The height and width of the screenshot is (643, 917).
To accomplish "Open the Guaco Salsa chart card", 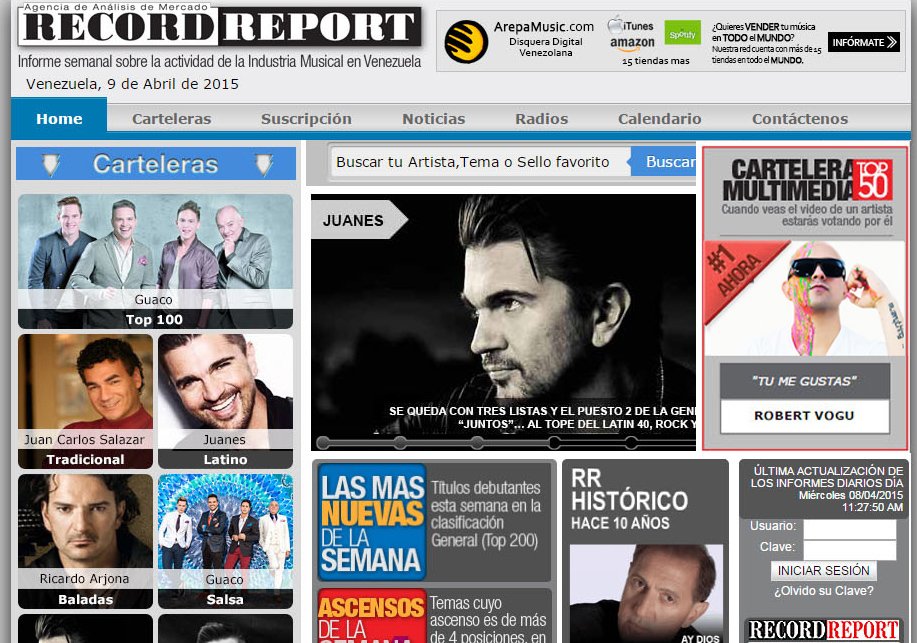I will (225, 541).
